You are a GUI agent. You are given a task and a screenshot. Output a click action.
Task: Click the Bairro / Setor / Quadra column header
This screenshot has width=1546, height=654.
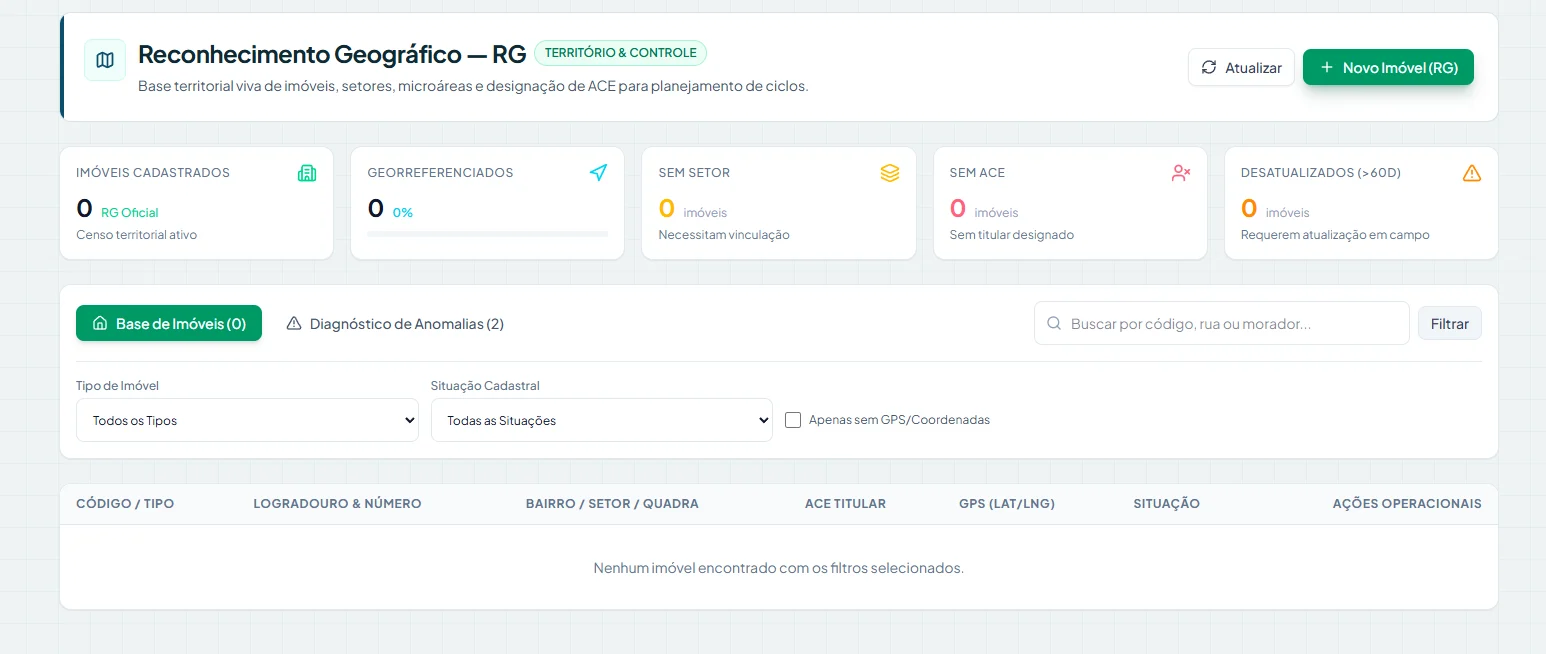tap(612, 504)
